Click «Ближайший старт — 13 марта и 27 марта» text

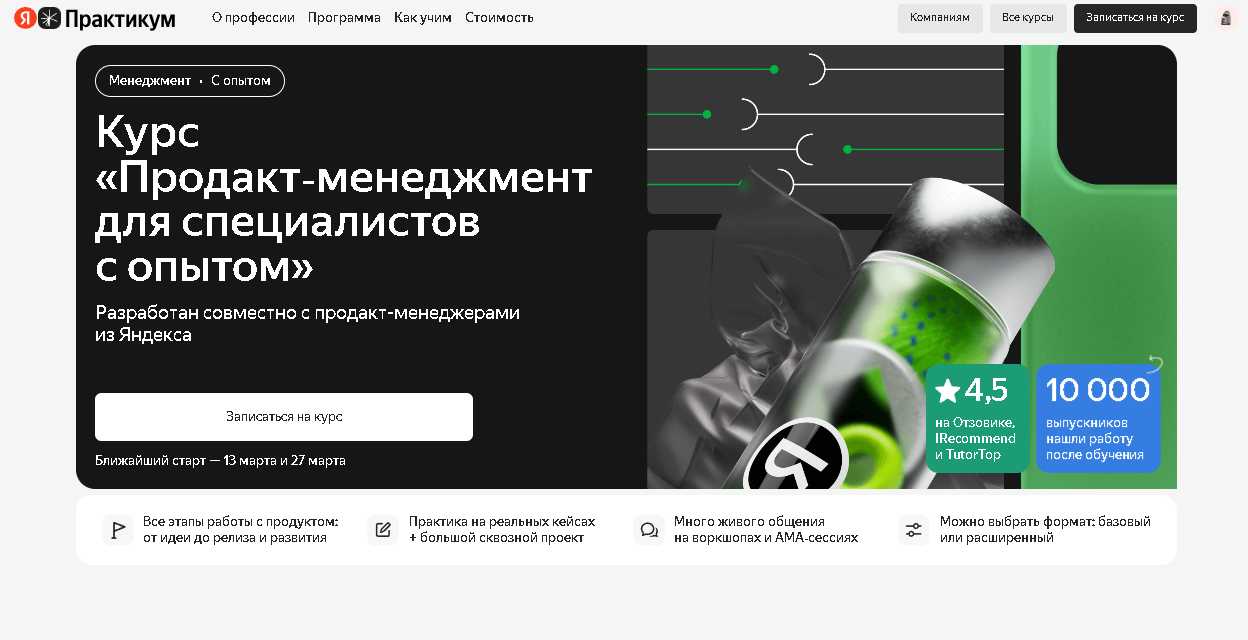pyautogui.click(x=220, y=461)
